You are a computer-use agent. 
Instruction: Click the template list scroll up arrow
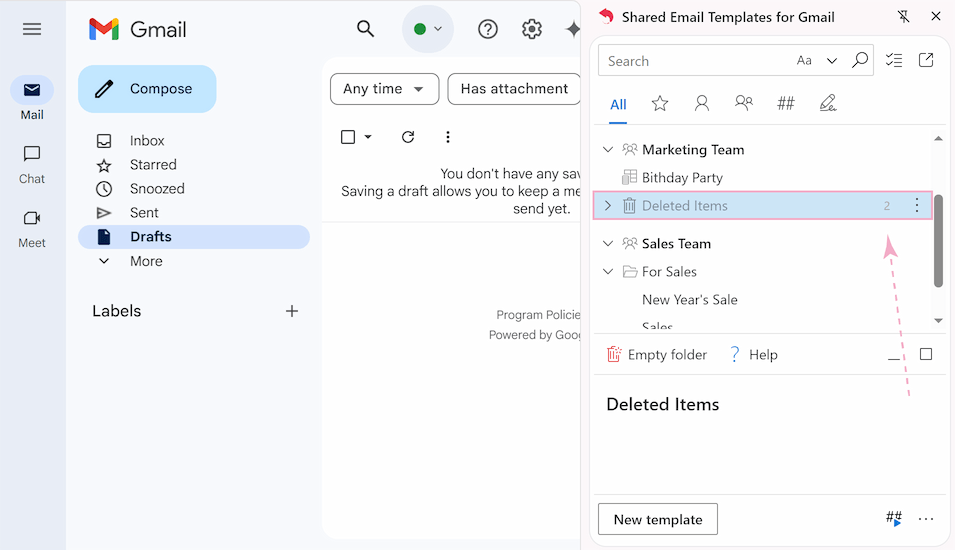[x=939, y=139]
